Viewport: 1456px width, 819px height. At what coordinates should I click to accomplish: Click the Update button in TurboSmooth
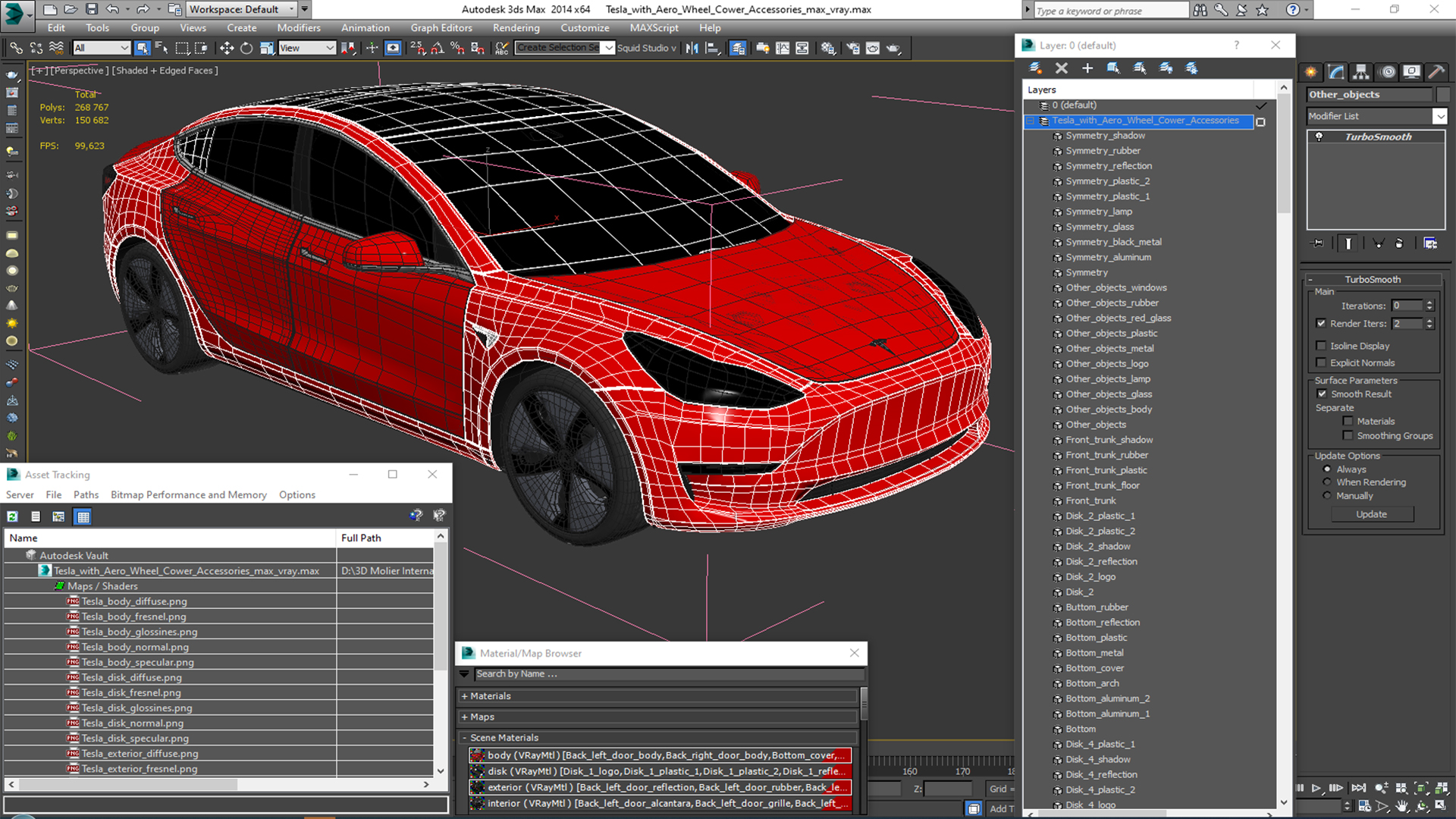tap(1372, 514)
